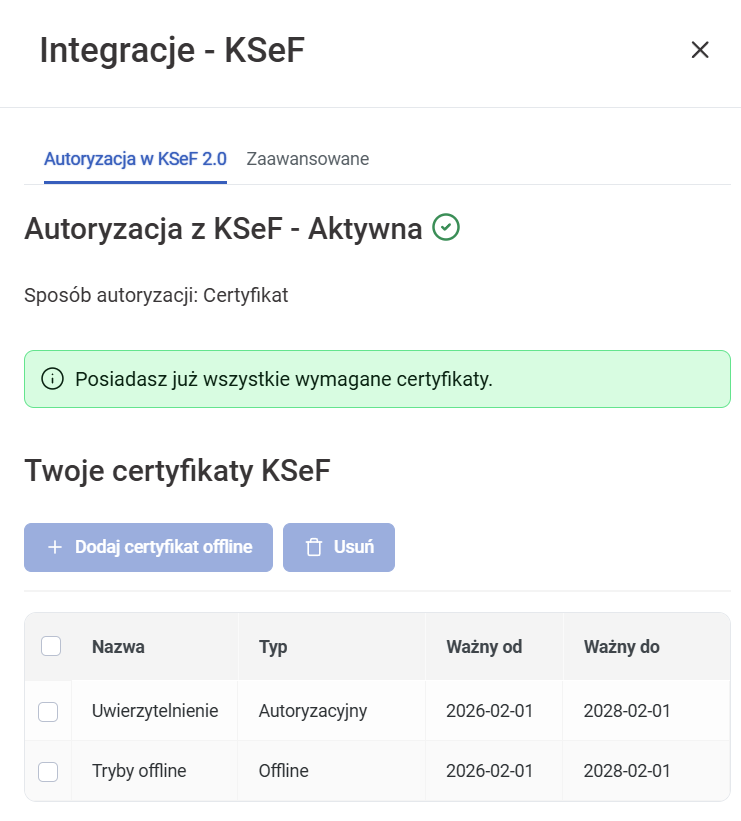741x821 pixels.
Task: Click the info icon in green banner
Action: tap(51, 379)
